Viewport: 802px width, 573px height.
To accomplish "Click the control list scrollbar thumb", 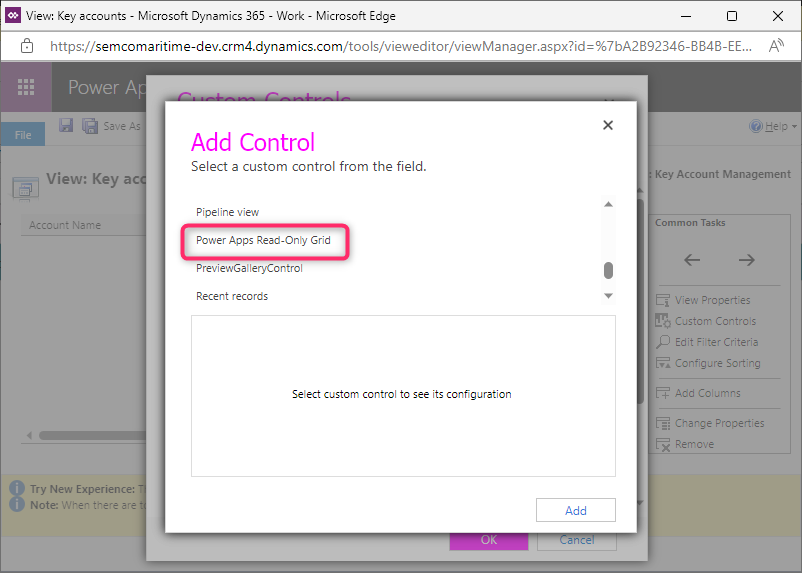I will (x=608, y=270).
